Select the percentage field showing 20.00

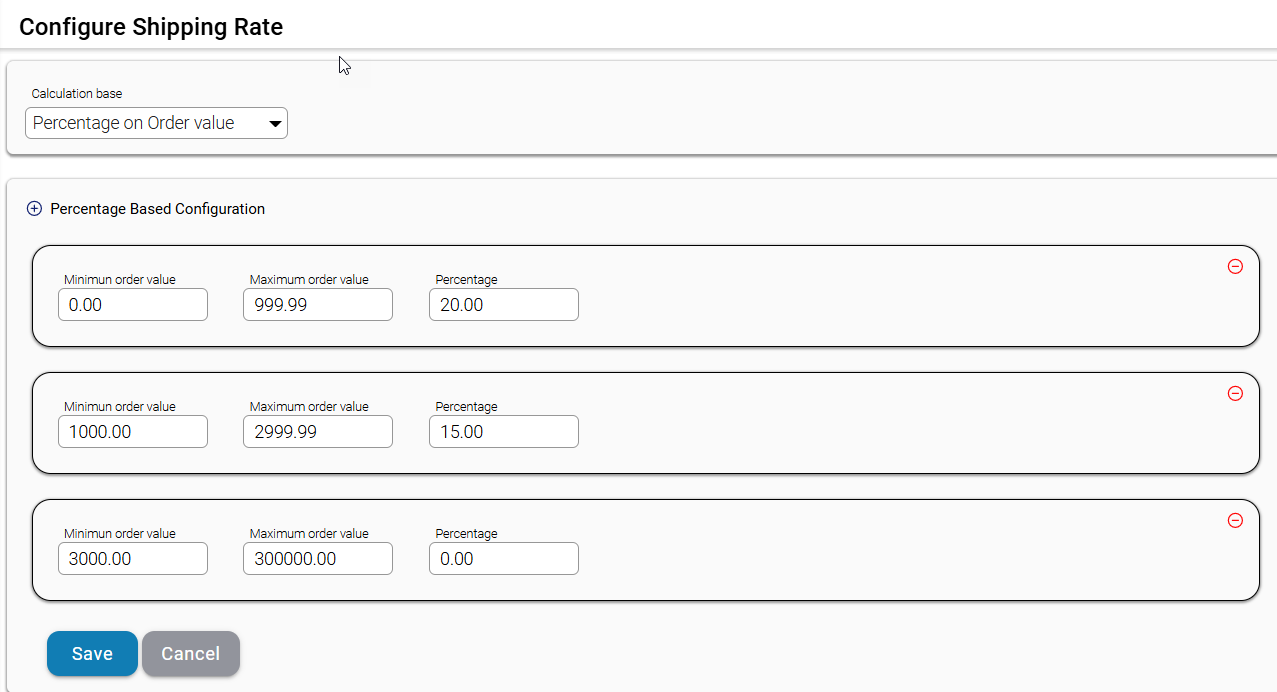pyautogui.click(x=503, y=305)
